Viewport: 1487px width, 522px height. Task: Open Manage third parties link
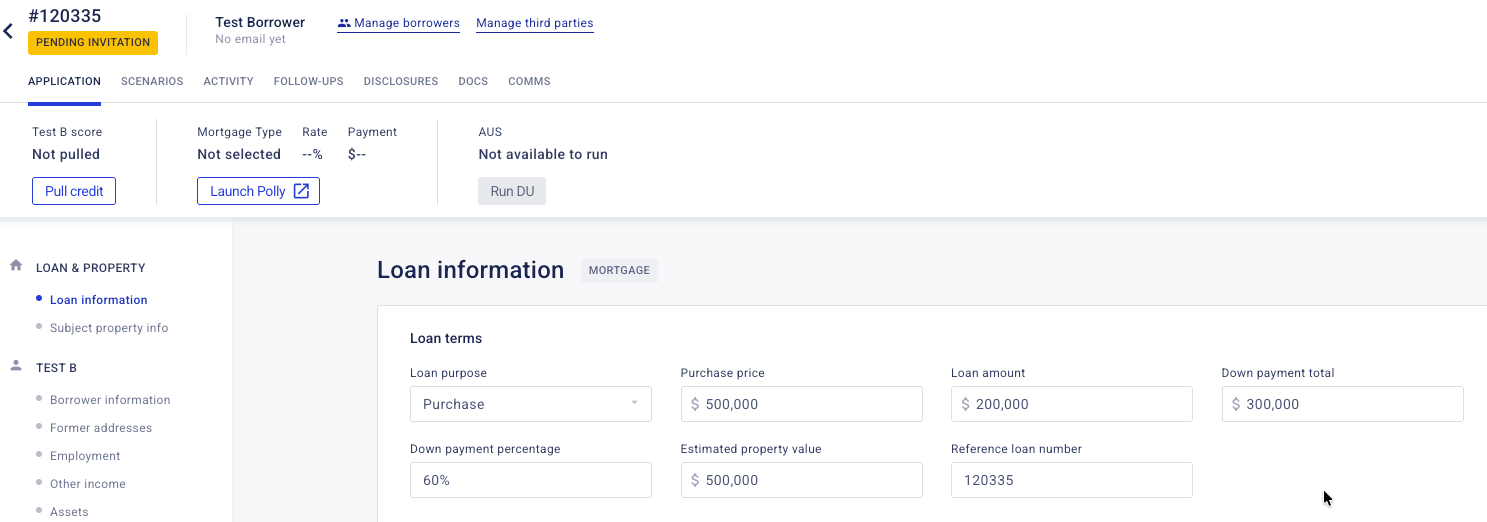pyautogui.click(x=535, y=23)
